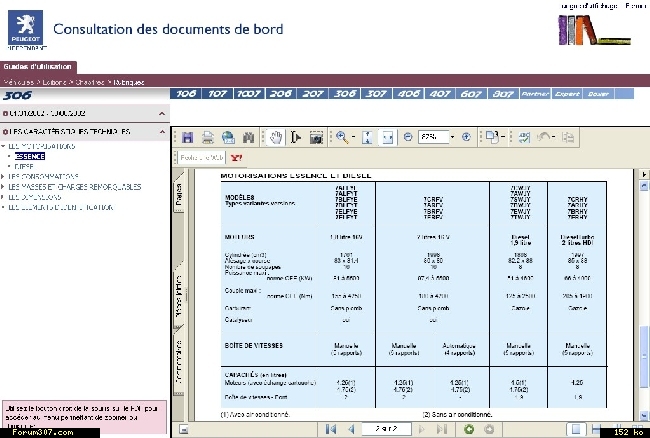The image size is (650, 438).
Task: Click the grey next view button
Action: [x=489, y=429]
